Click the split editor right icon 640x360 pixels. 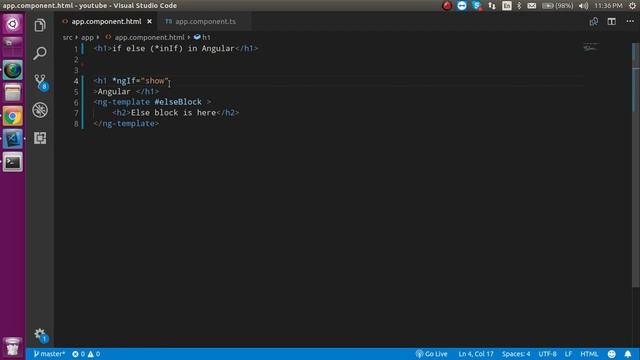coord(611,22)
